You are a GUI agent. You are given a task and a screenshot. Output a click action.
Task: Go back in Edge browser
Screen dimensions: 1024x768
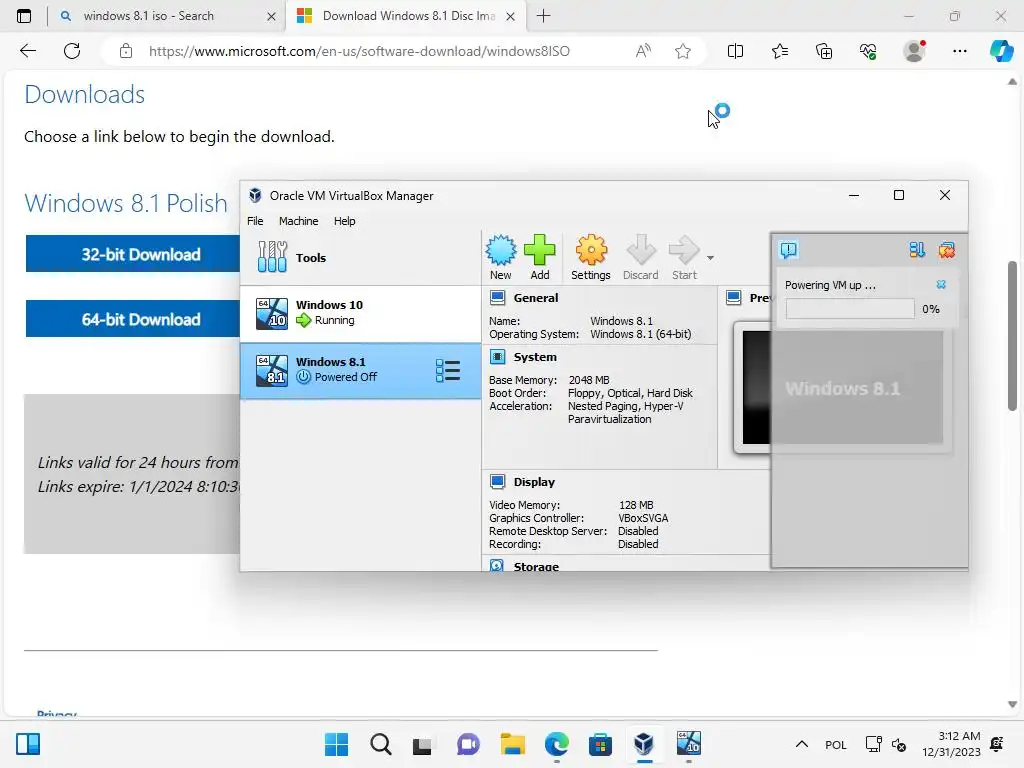pos(28,51)
